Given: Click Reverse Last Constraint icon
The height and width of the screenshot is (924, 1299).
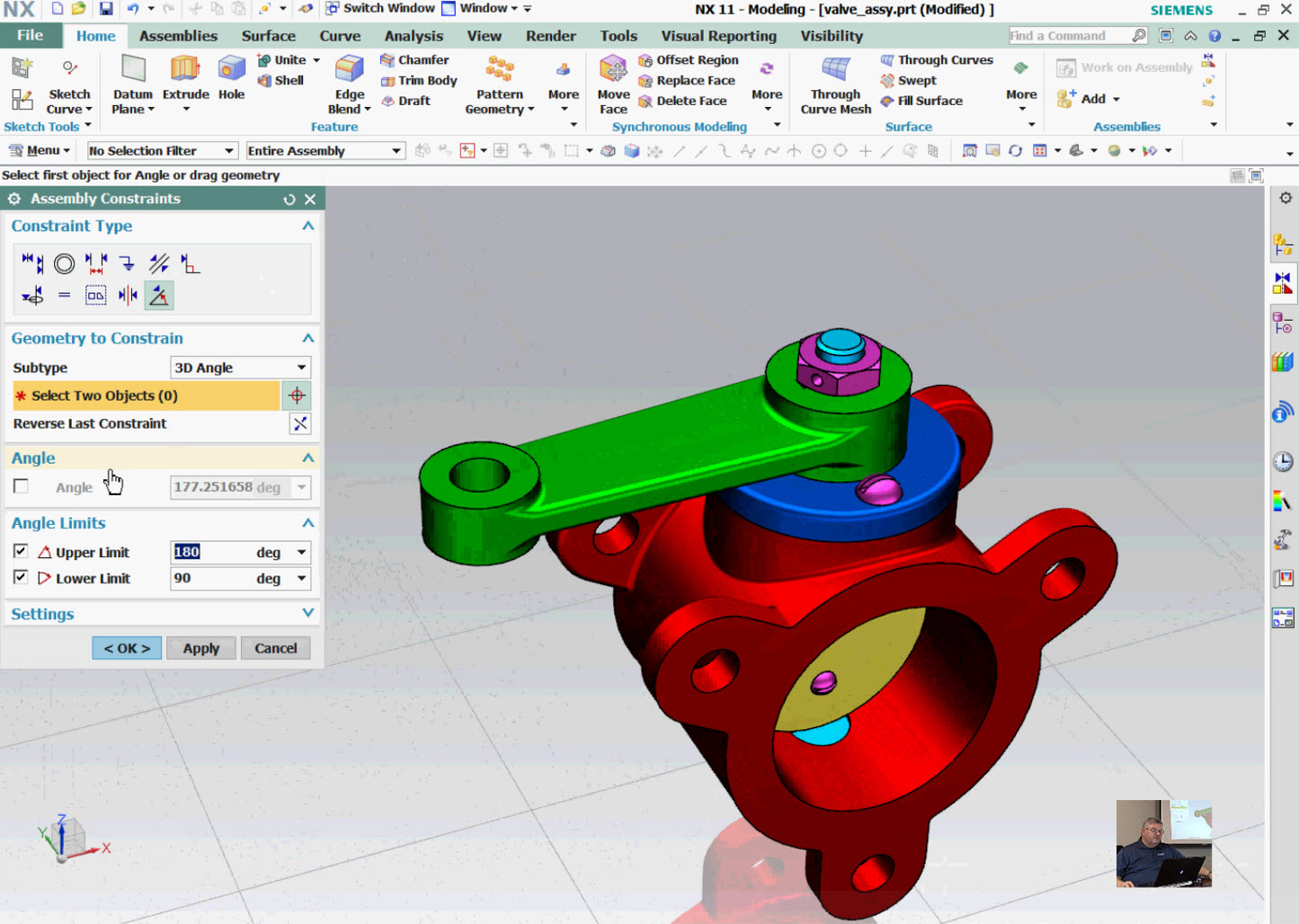Looking at the screenshot, I should point(300,423).
